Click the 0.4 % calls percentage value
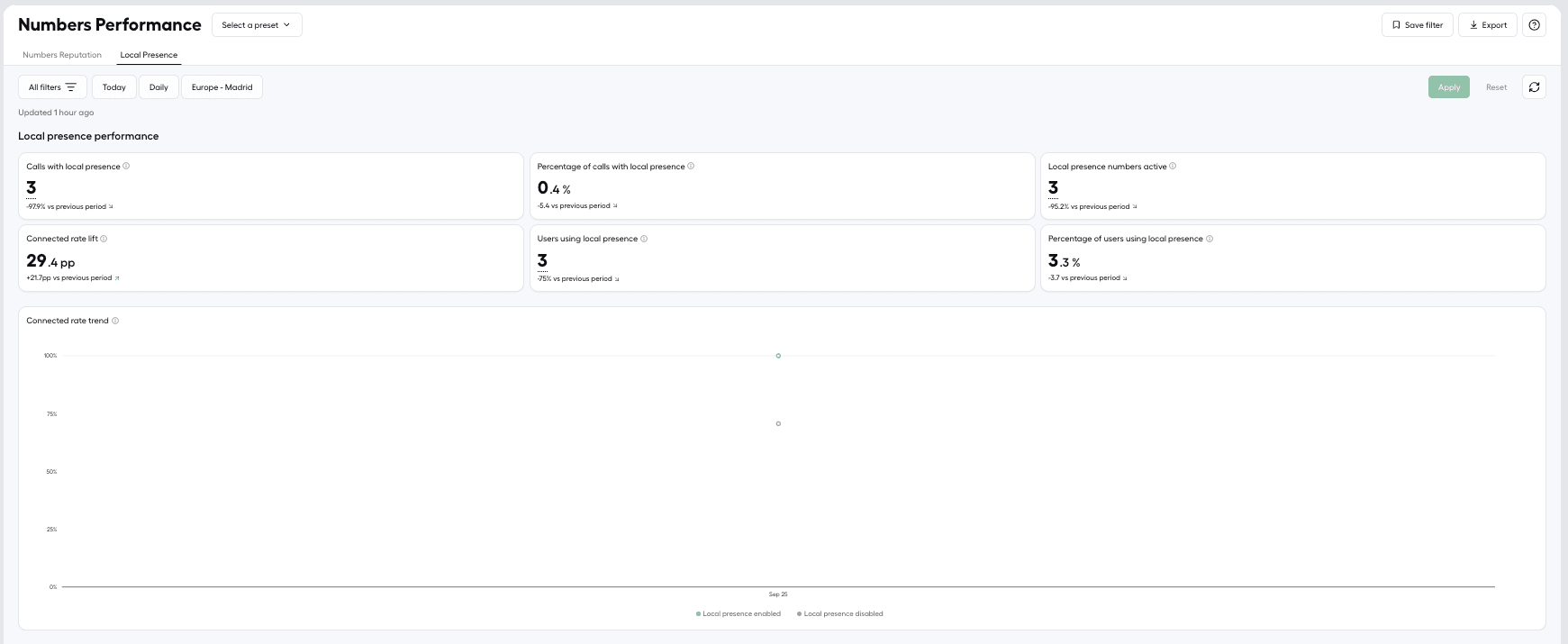This screenshot has height=644, width=1568. (554, 188)
